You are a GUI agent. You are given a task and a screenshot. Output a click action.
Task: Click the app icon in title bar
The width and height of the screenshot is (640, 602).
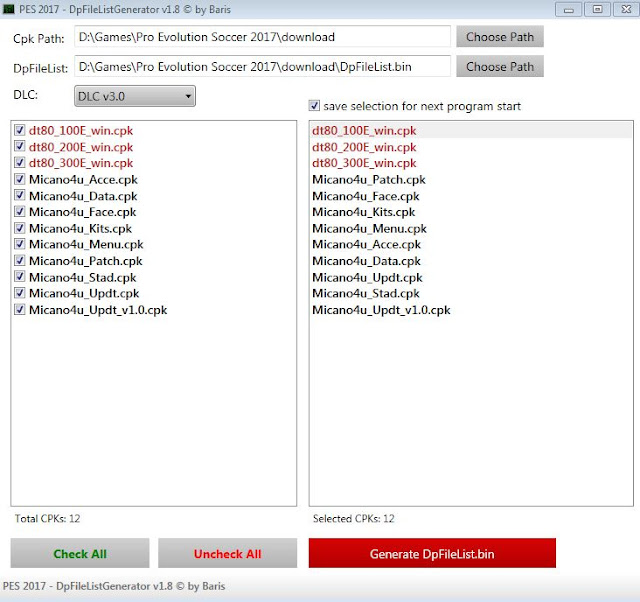(9, 9)
